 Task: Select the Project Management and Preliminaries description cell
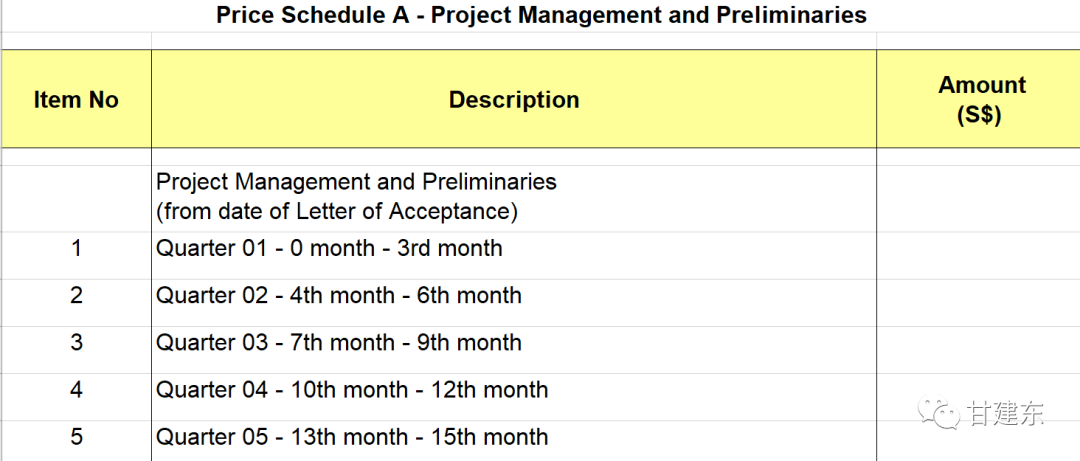514,198
